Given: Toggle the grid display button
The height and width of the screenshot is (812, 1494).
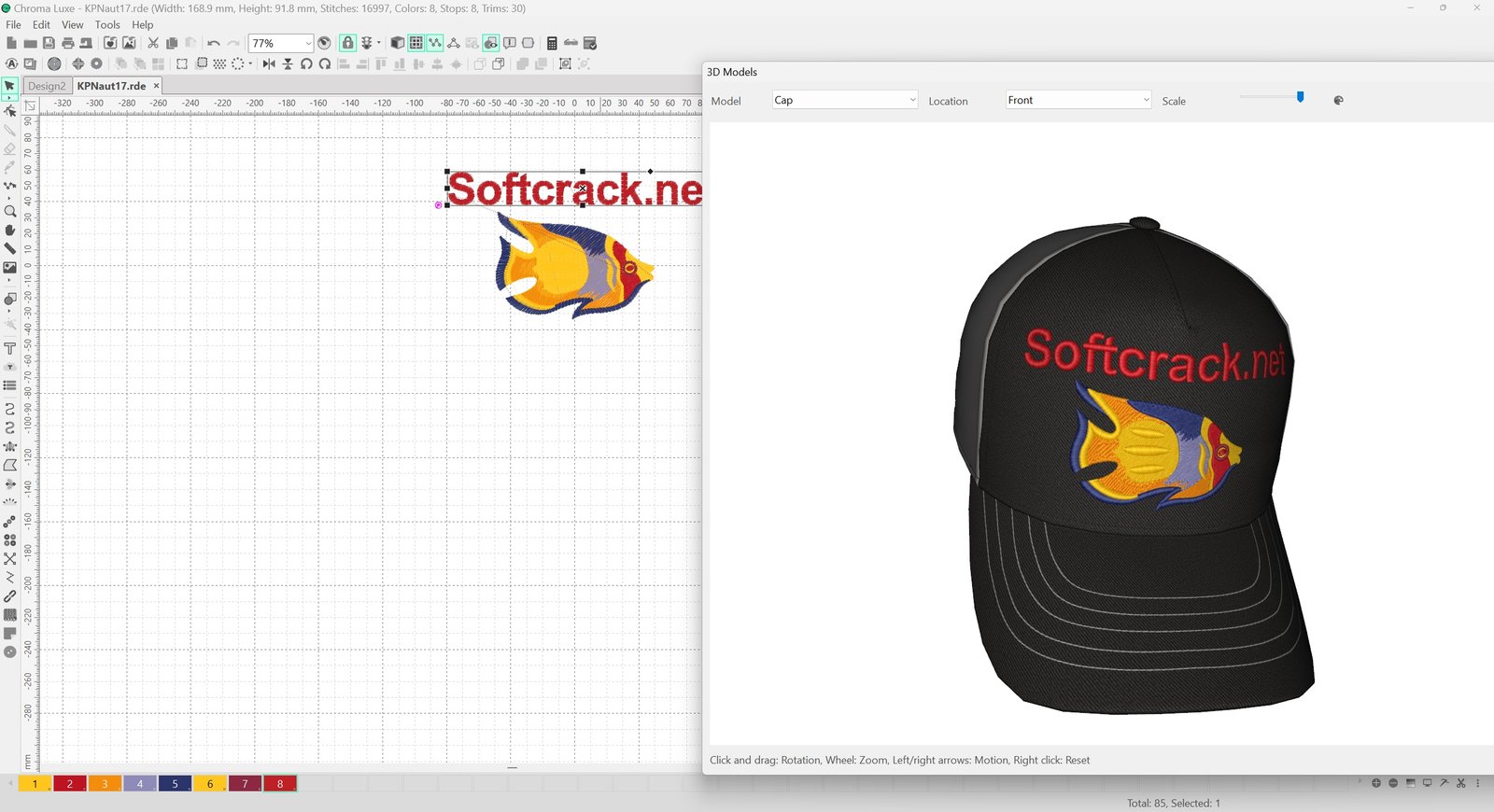Looking at the screenshot, I should (x=416, y=43).
